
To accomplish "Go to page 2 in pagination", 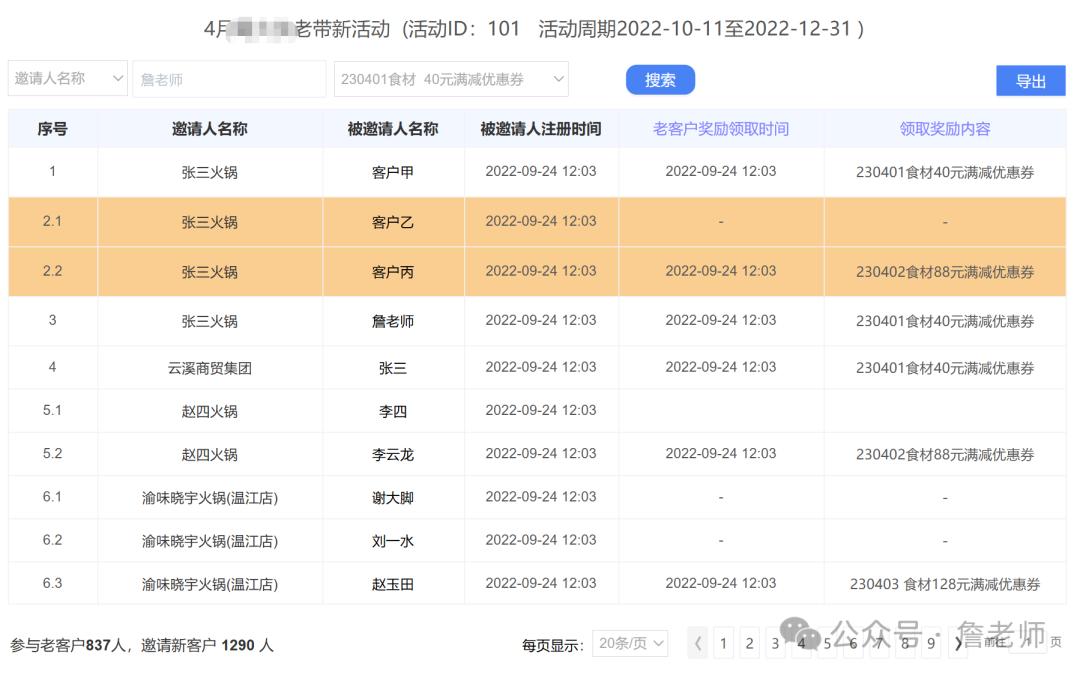I will [x=749, y=644].
